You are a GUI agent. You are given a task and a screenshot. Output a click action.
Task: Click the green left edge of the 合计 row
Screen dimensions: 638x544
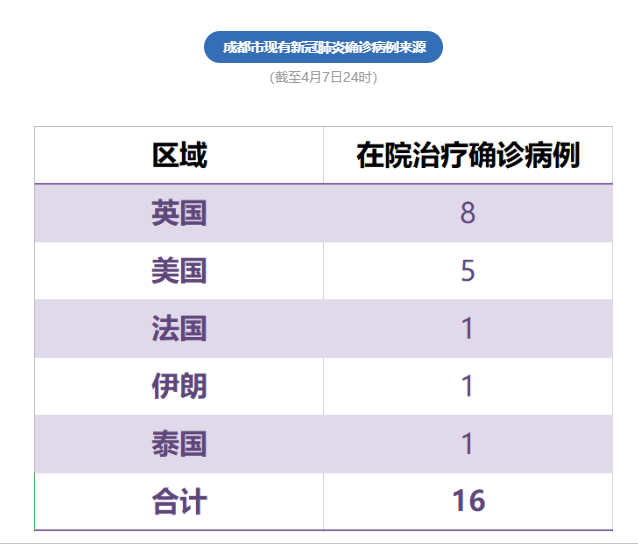point(35,501)
